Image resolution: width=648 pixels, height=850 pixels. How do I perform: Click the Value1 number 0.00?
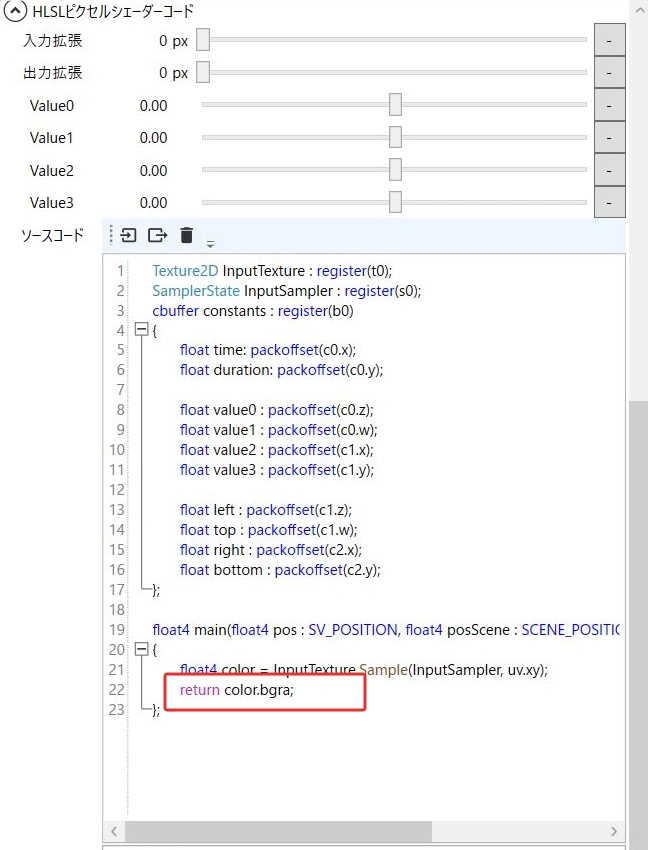pyautogui.click(x=153, y=138)
